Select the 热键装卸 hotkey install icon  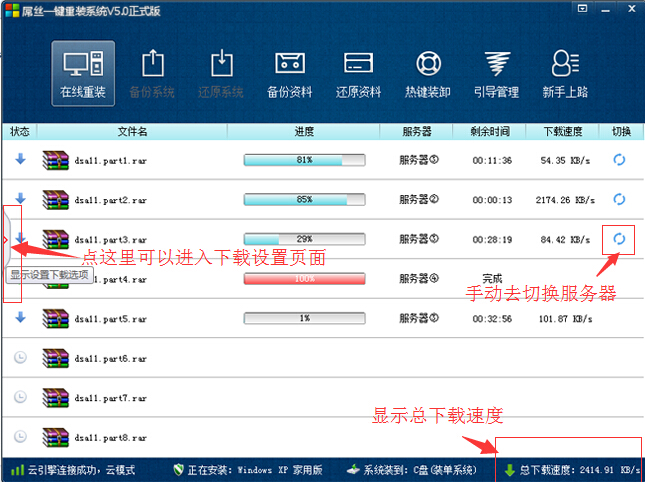point(427,72)
